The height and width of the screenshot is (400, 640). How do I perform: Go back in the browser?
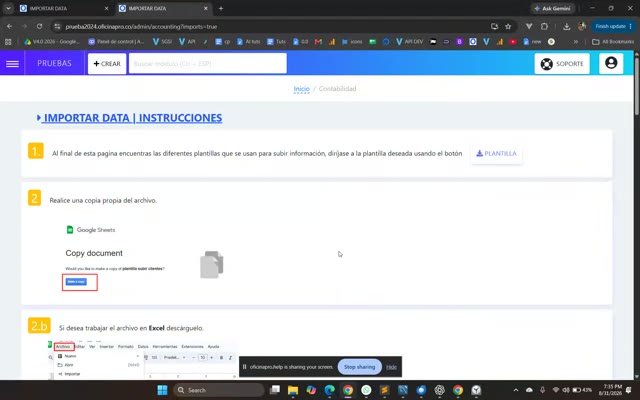(9, 26)
